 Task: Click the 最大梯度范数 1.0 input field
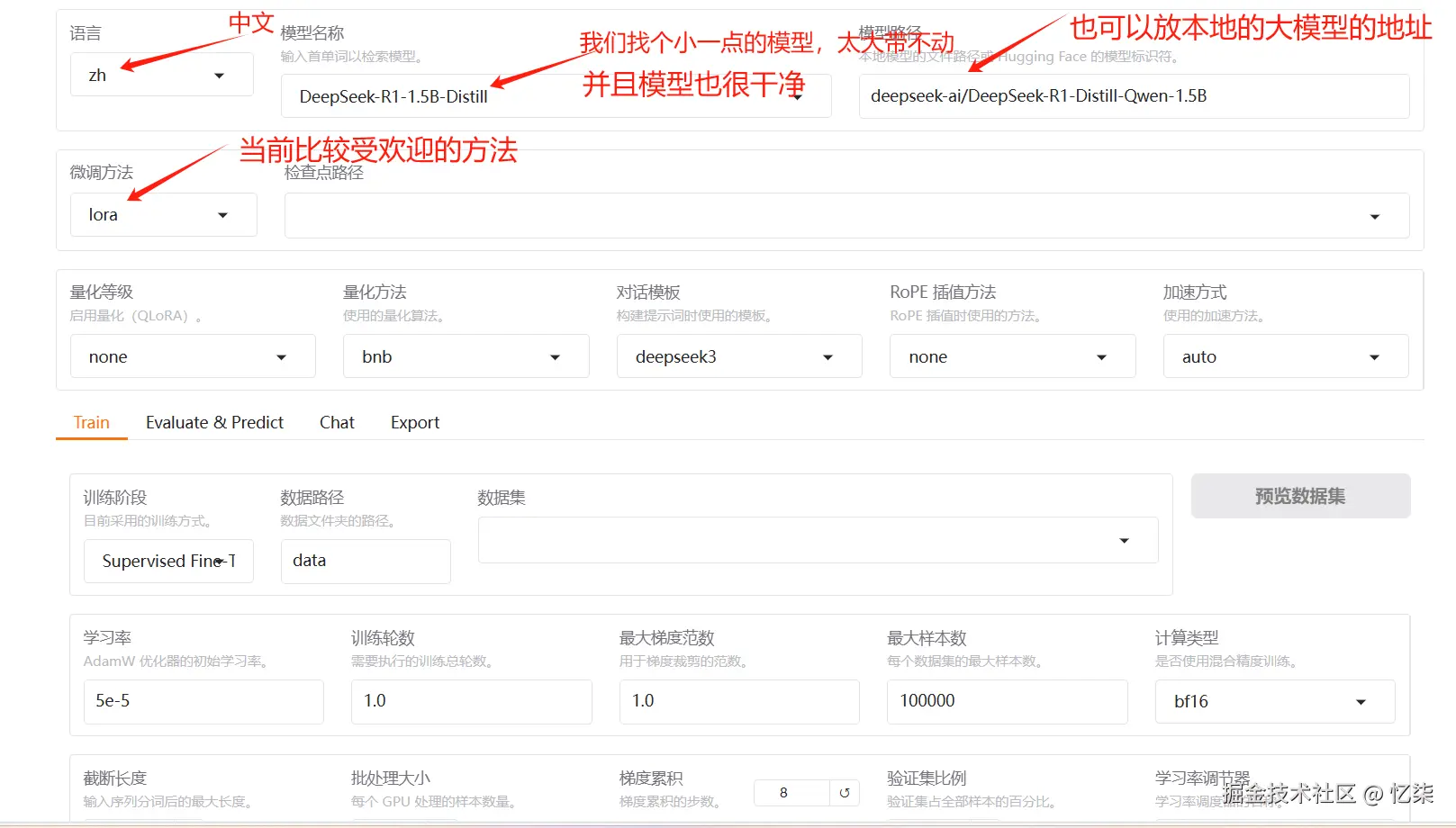click(739, 701)
